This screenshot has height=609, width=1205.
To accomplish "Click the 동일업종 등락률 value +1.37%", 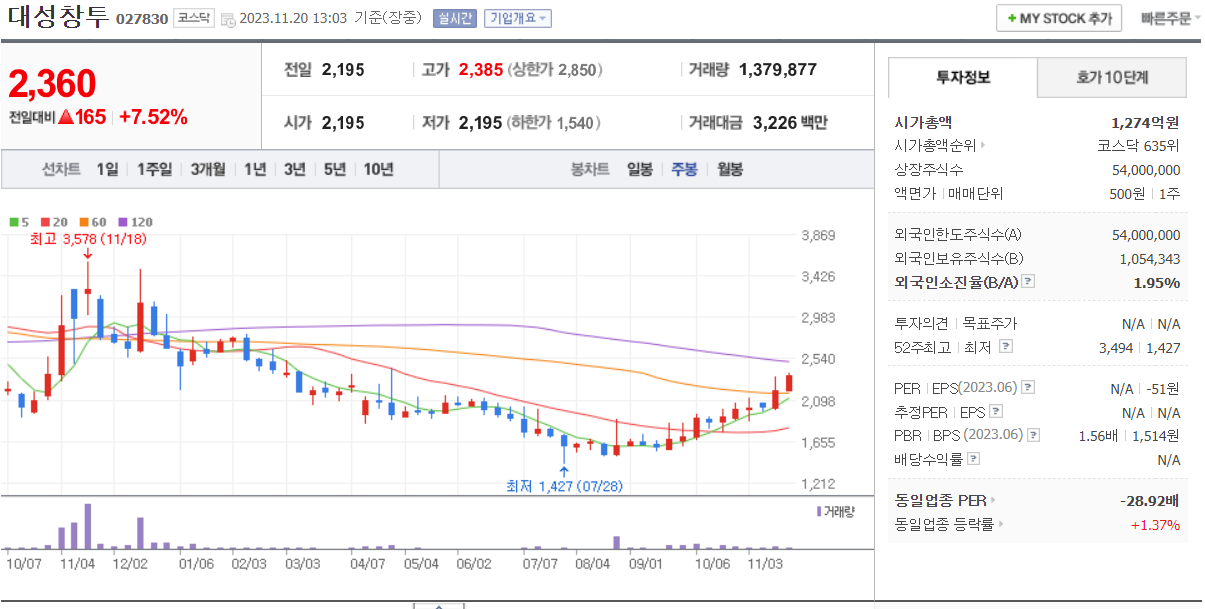I will [1155, 524].
